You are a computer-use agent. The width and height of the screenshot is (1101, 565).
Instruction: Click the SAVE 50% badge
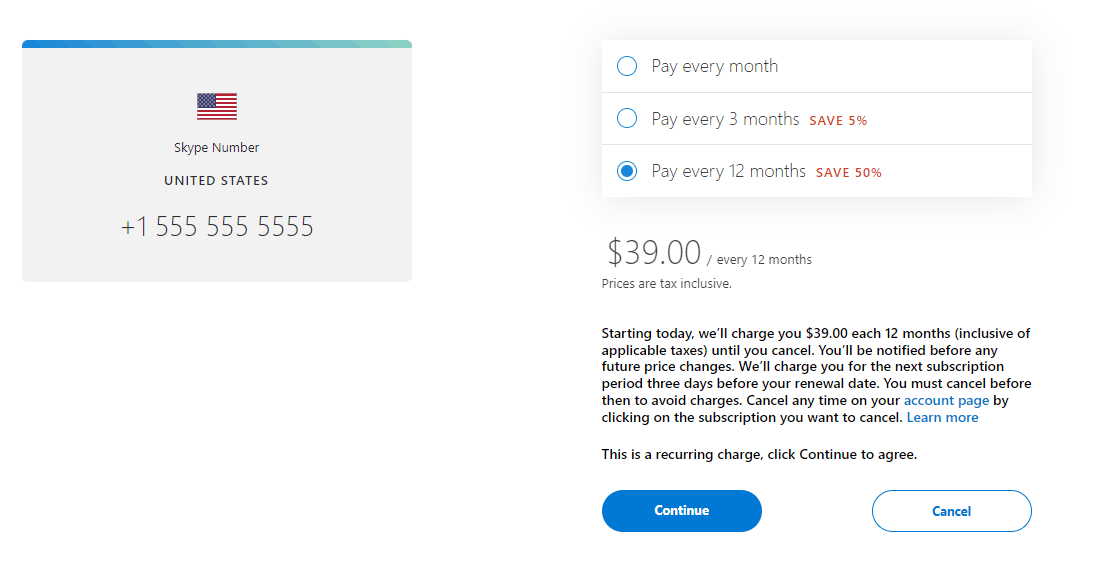(x=849, y=173)
